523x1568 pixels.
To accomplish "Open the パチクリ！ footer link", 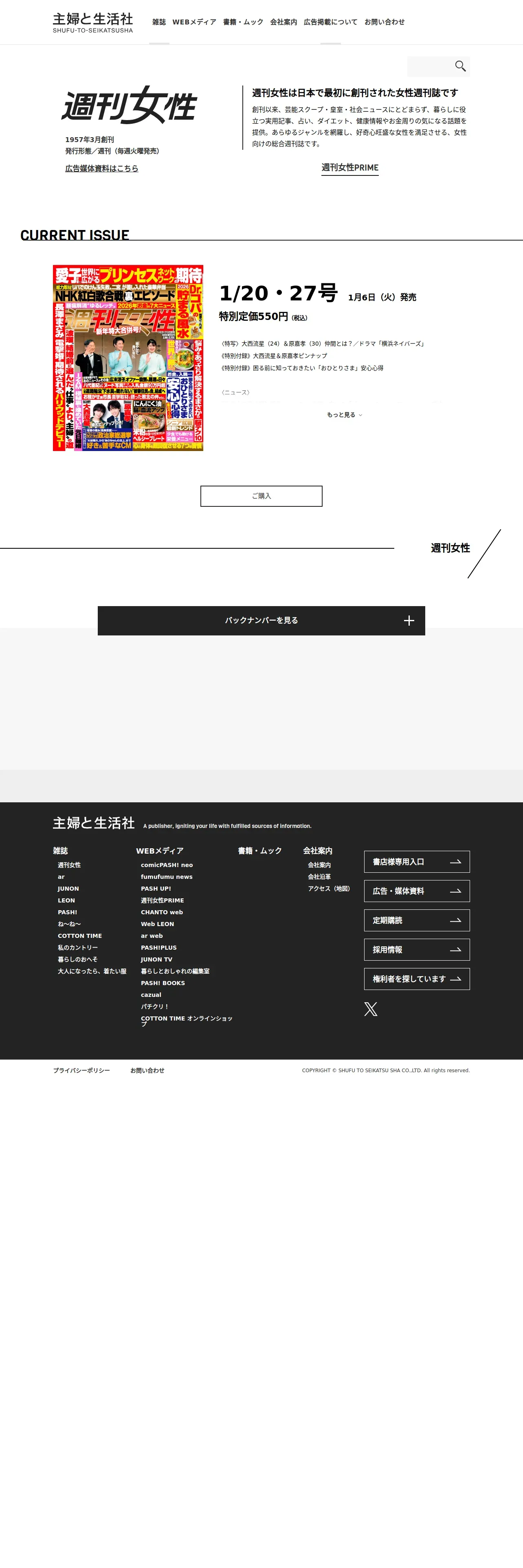I will pyautogui.click(x=155, y=1006).
